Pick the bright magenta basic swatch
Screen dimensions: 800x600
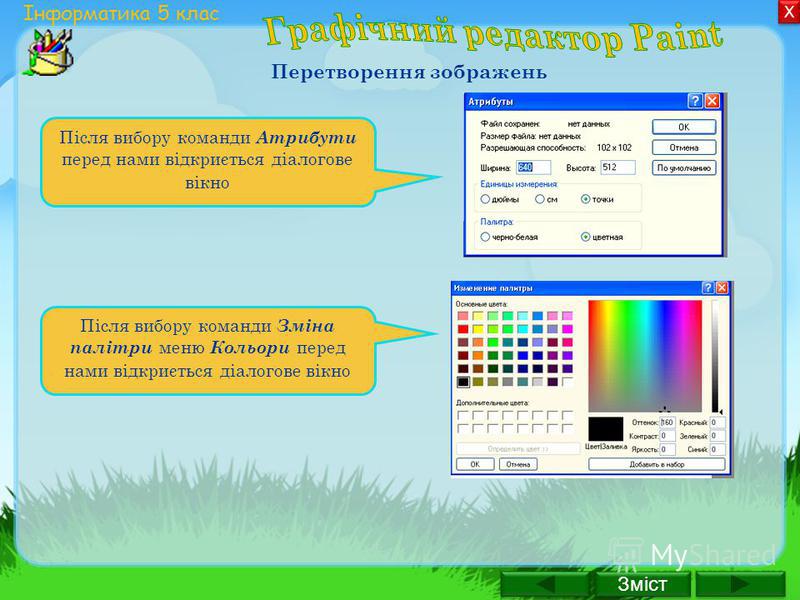tap(567, 329)
